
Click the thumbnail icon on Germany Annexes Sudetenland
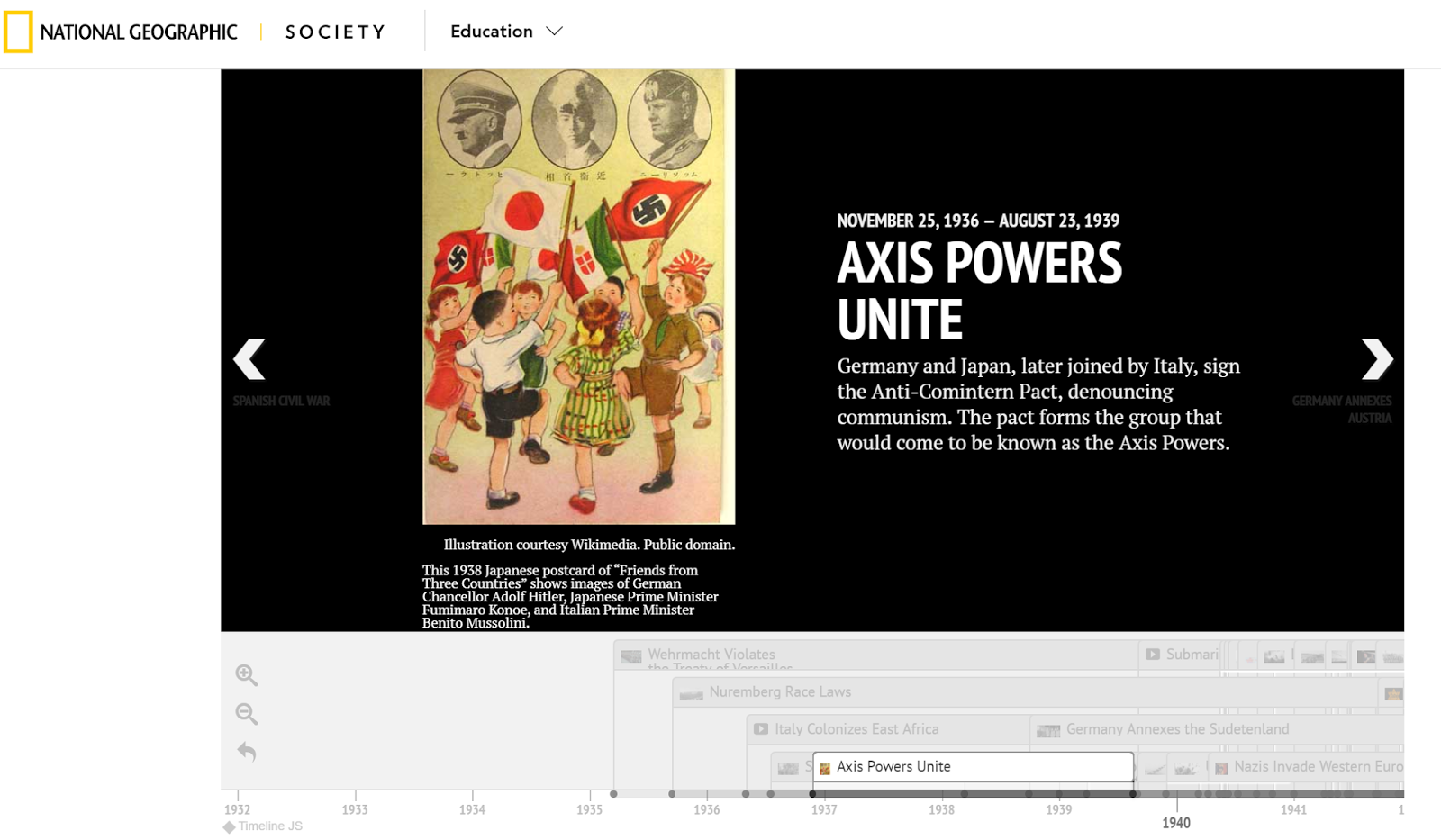pos(1048,730)
